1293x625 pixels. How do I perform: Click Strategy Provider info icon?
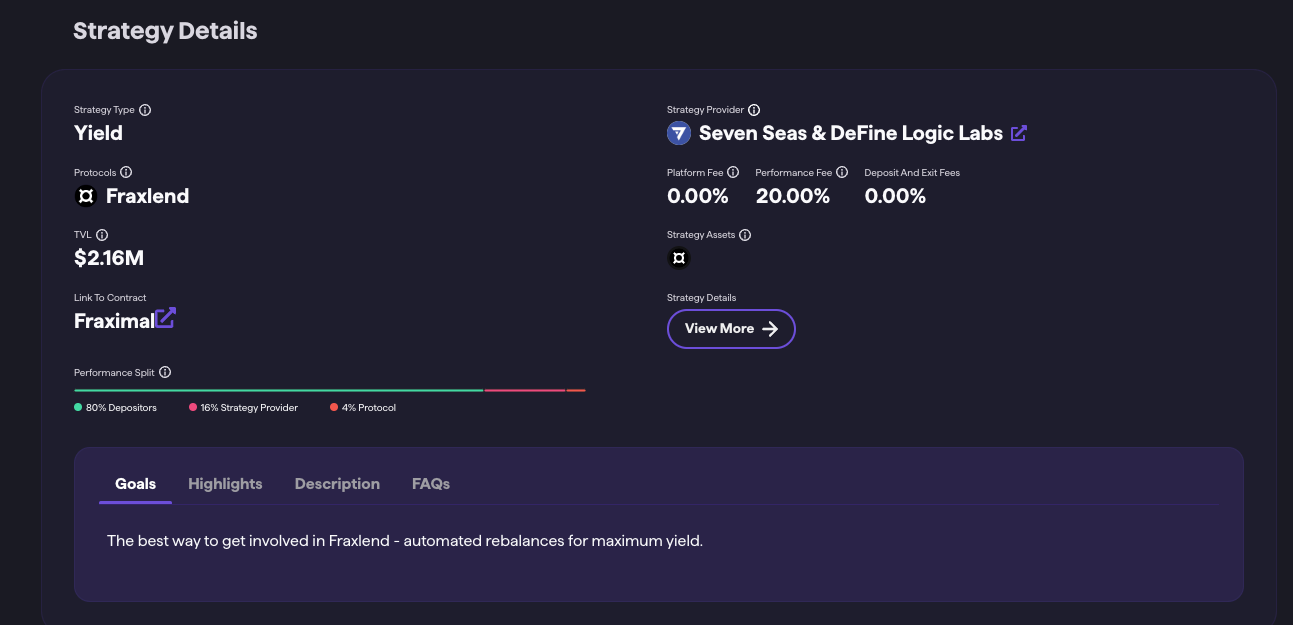point(754,110)
